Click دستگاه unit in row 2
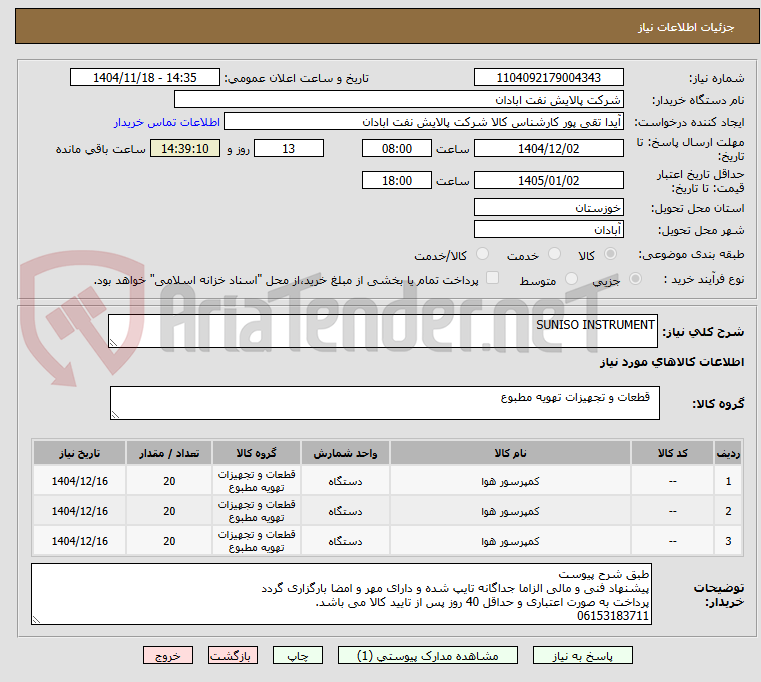Image resolution: width=761 pixels, height=682 pixels. click(x=345, y=511)
